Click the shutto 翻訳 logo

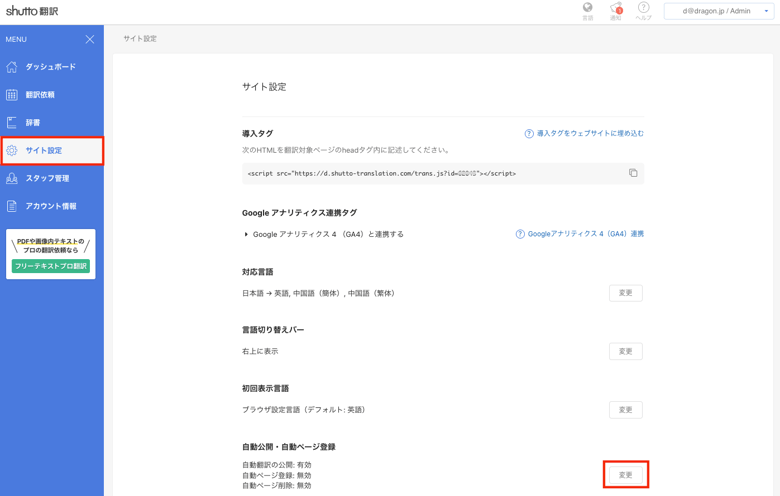click(x=32, y=10)
